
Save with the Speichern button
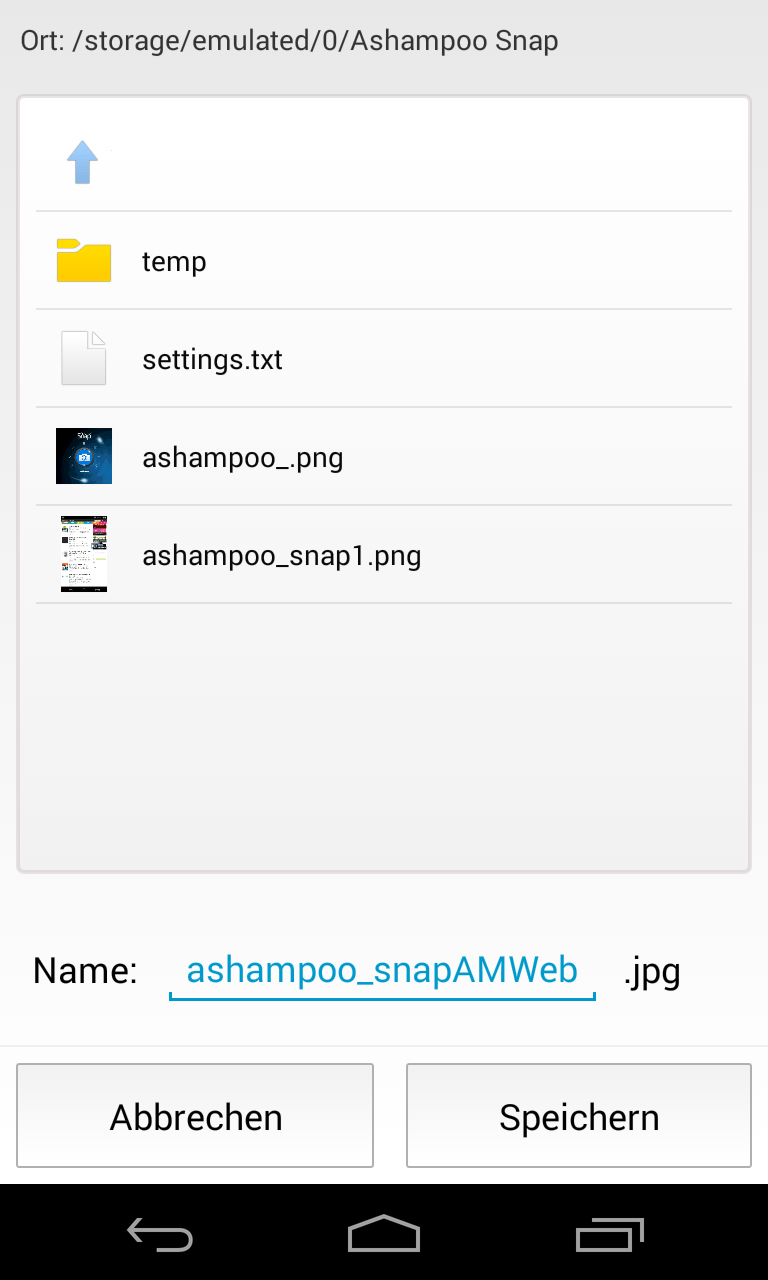(x=578, y=1117)
